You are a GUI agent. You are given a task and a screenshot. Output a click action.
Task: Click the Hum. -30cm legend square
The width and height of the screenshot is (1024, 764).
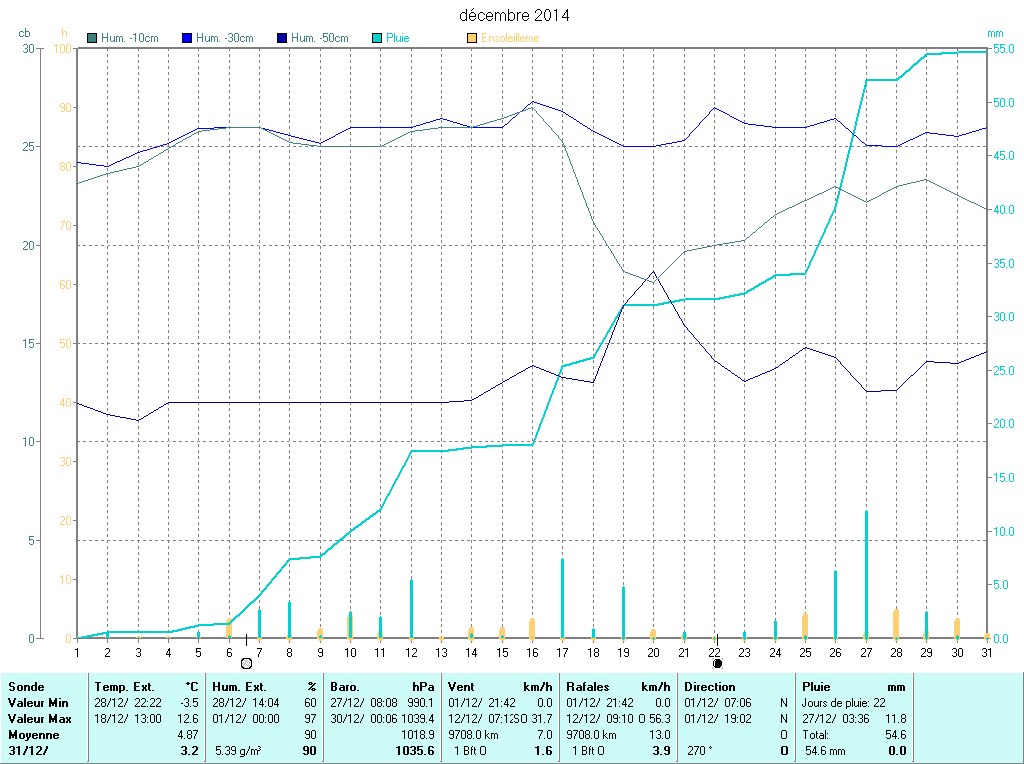[187, 38]
